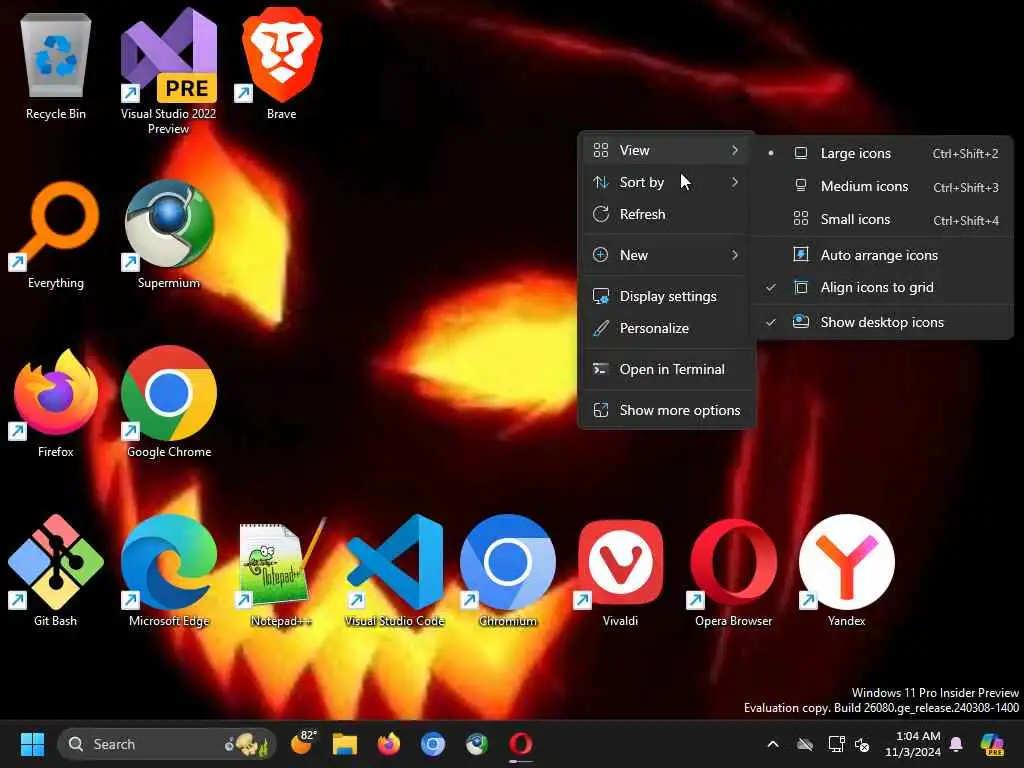Open the network status tray icon
This screenshot has height=768, width=1024.
pos(836,744)
